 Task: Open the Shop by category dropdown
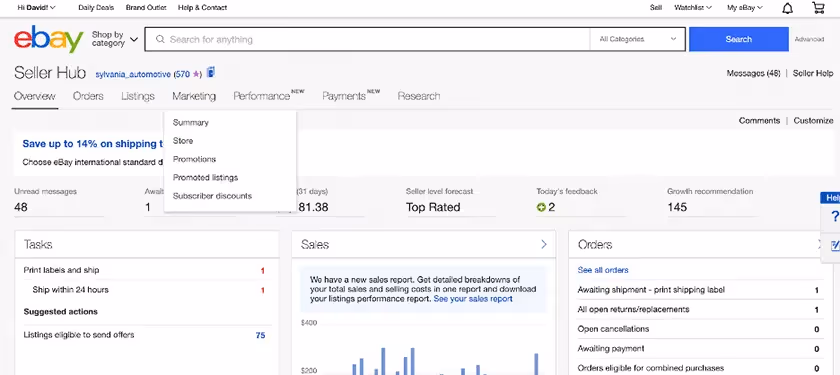click(115, 39)
